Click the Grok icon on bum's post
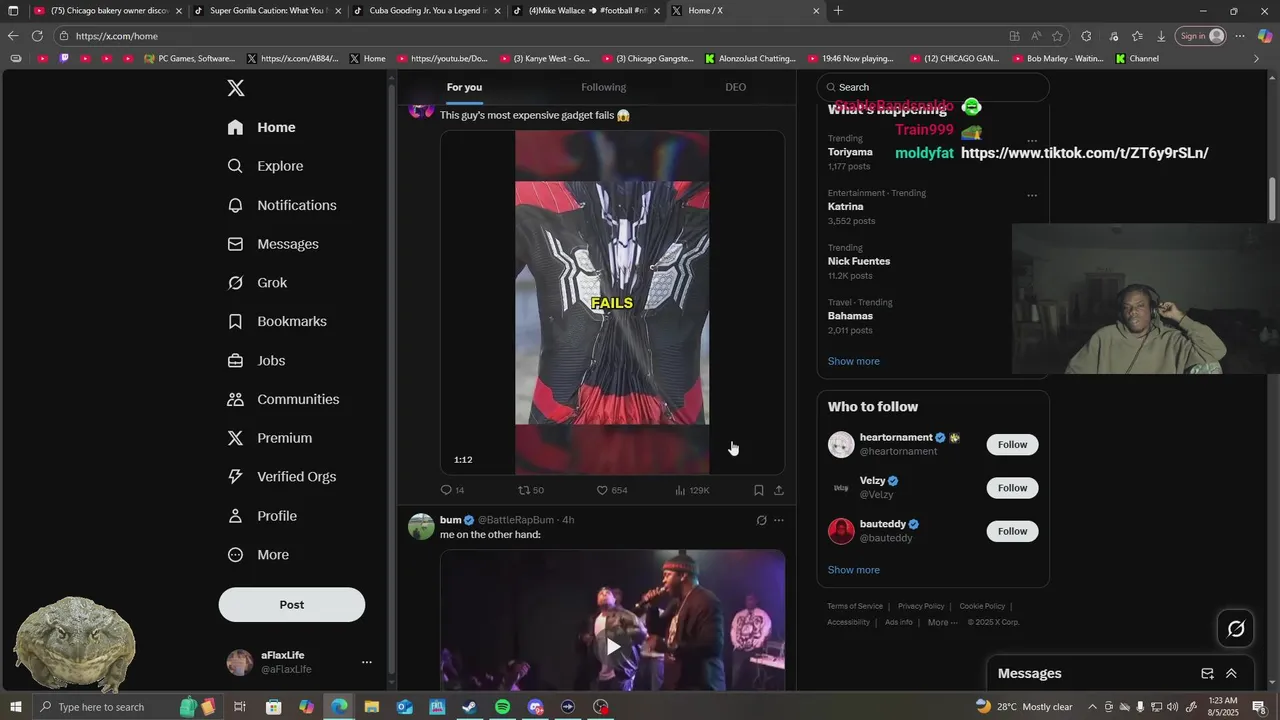 [x=761, y=520]
